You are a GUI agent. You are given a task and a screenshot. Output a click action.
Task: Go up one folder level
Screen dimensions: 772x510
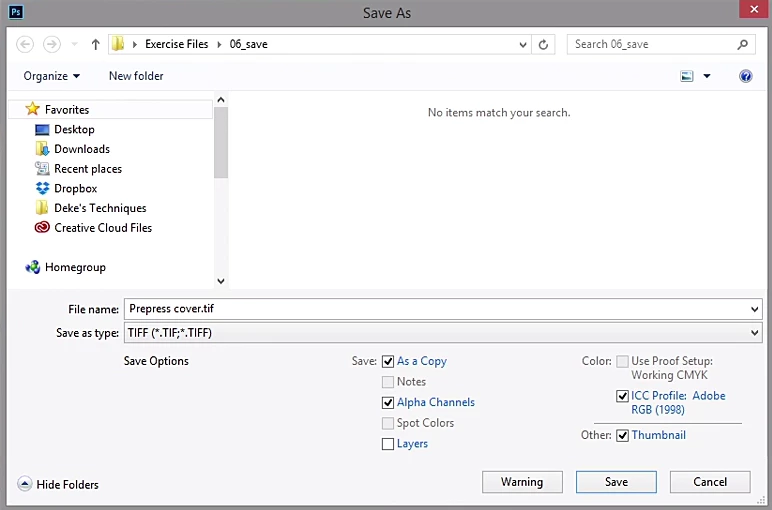[96, 44]
